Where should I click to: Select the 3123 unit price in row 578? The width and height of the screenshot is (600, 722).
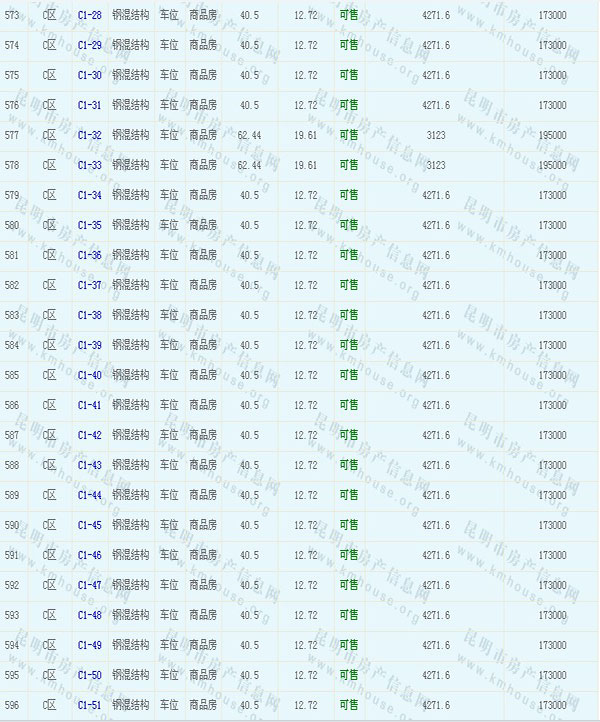pyautogui.click(x=435, y=165)
